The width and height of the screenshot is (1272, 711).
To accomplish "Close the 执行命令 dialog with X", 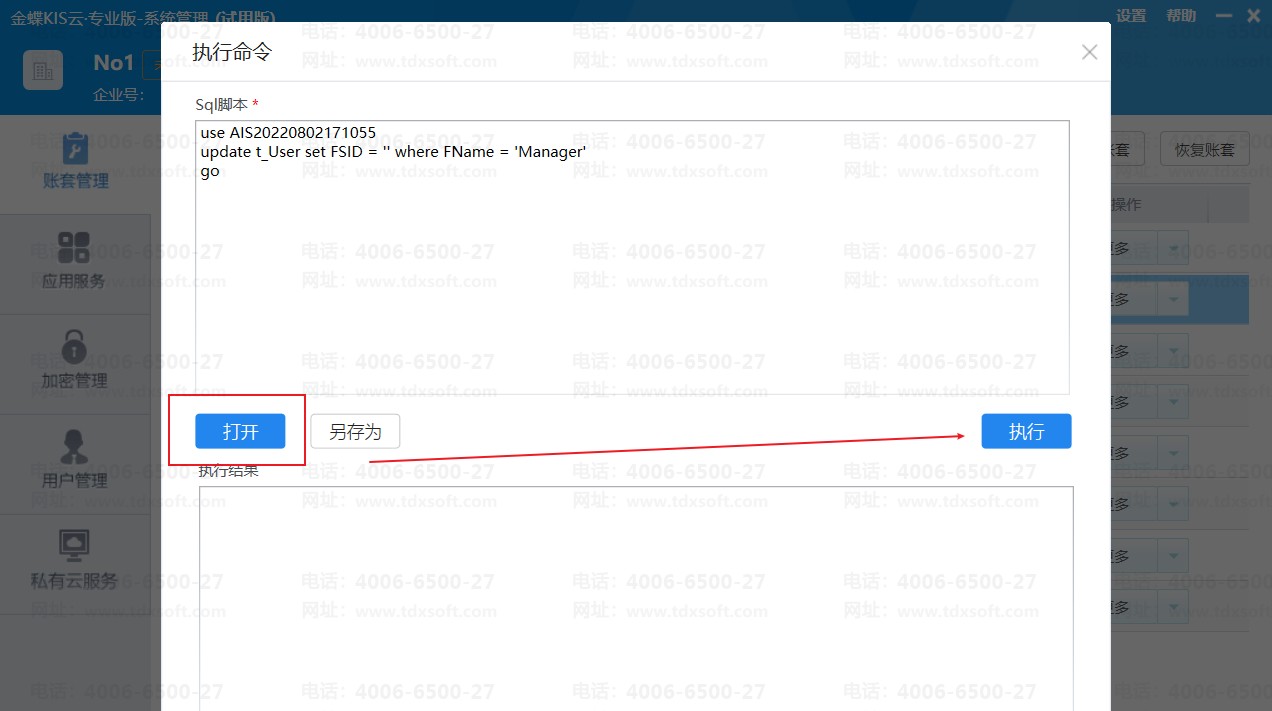I will pos(1089,52).
